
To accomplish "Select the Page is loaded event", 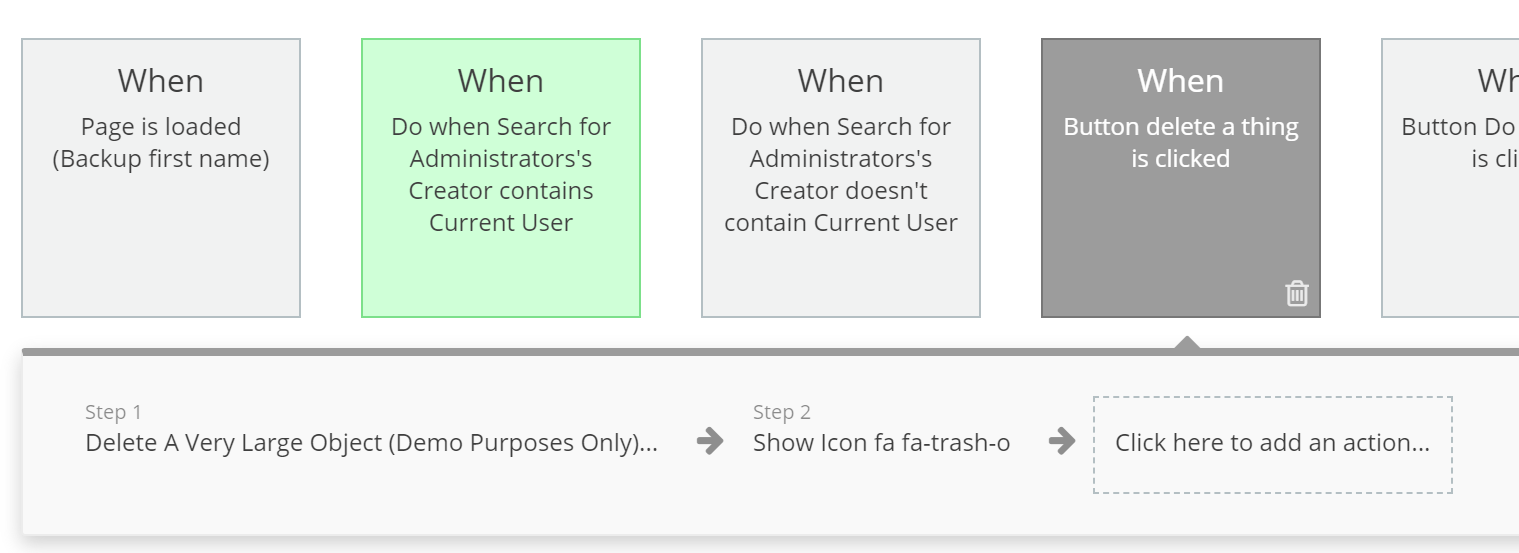I will coord(161,178).
